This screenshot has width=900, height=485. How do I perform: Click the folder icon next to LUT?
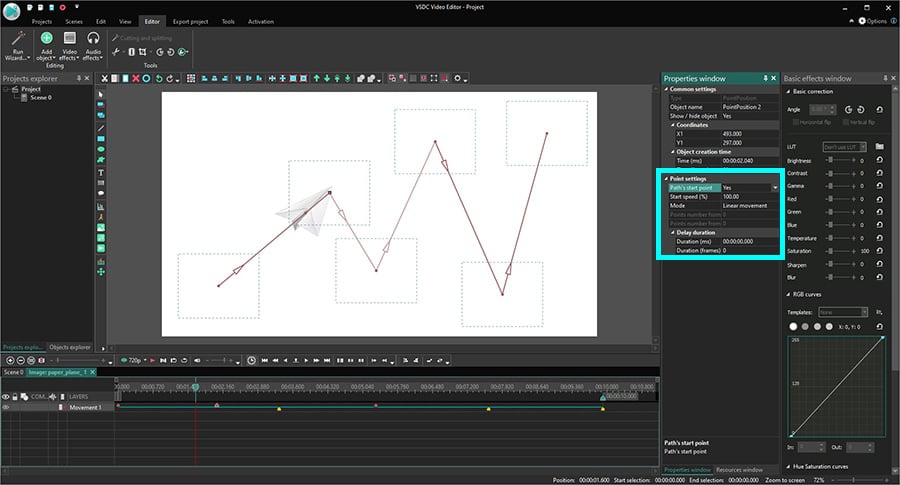[879, 147]
